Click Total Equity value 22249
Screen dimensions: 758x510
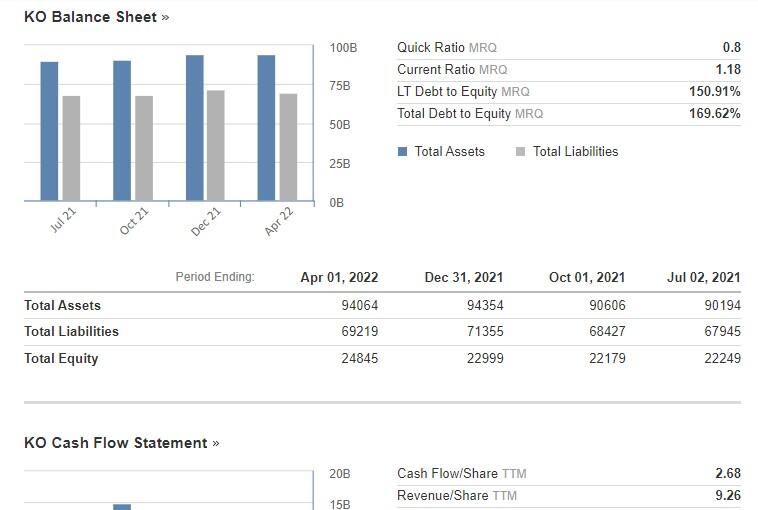[723, 359]
